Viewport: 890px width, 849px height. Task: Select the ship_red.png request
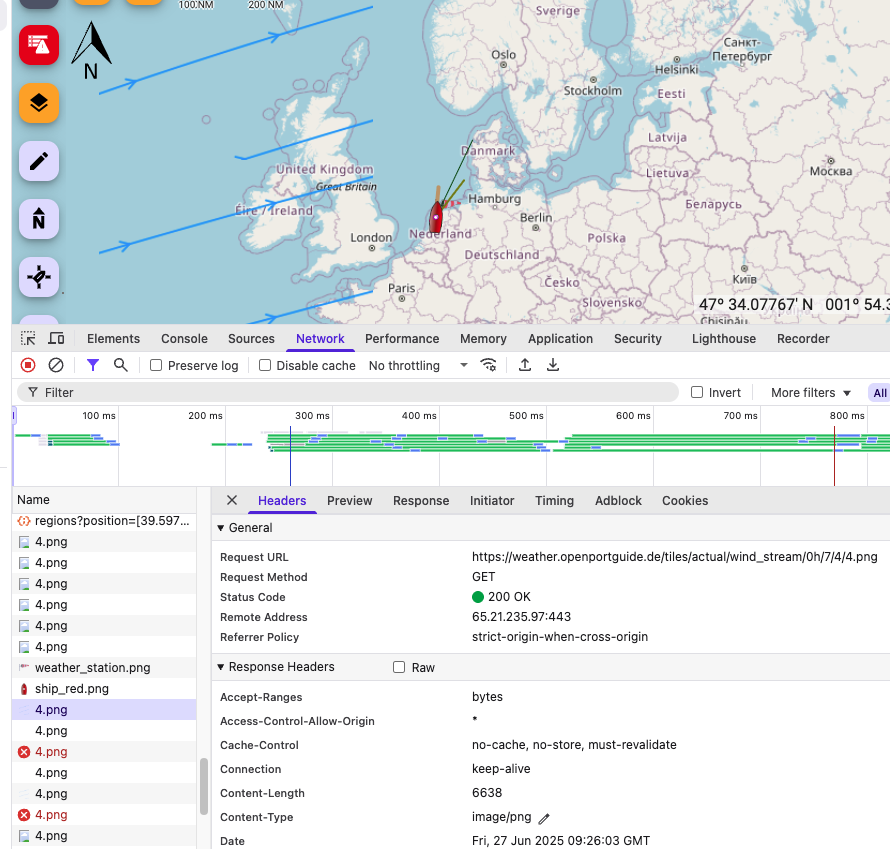coord(104,688)
